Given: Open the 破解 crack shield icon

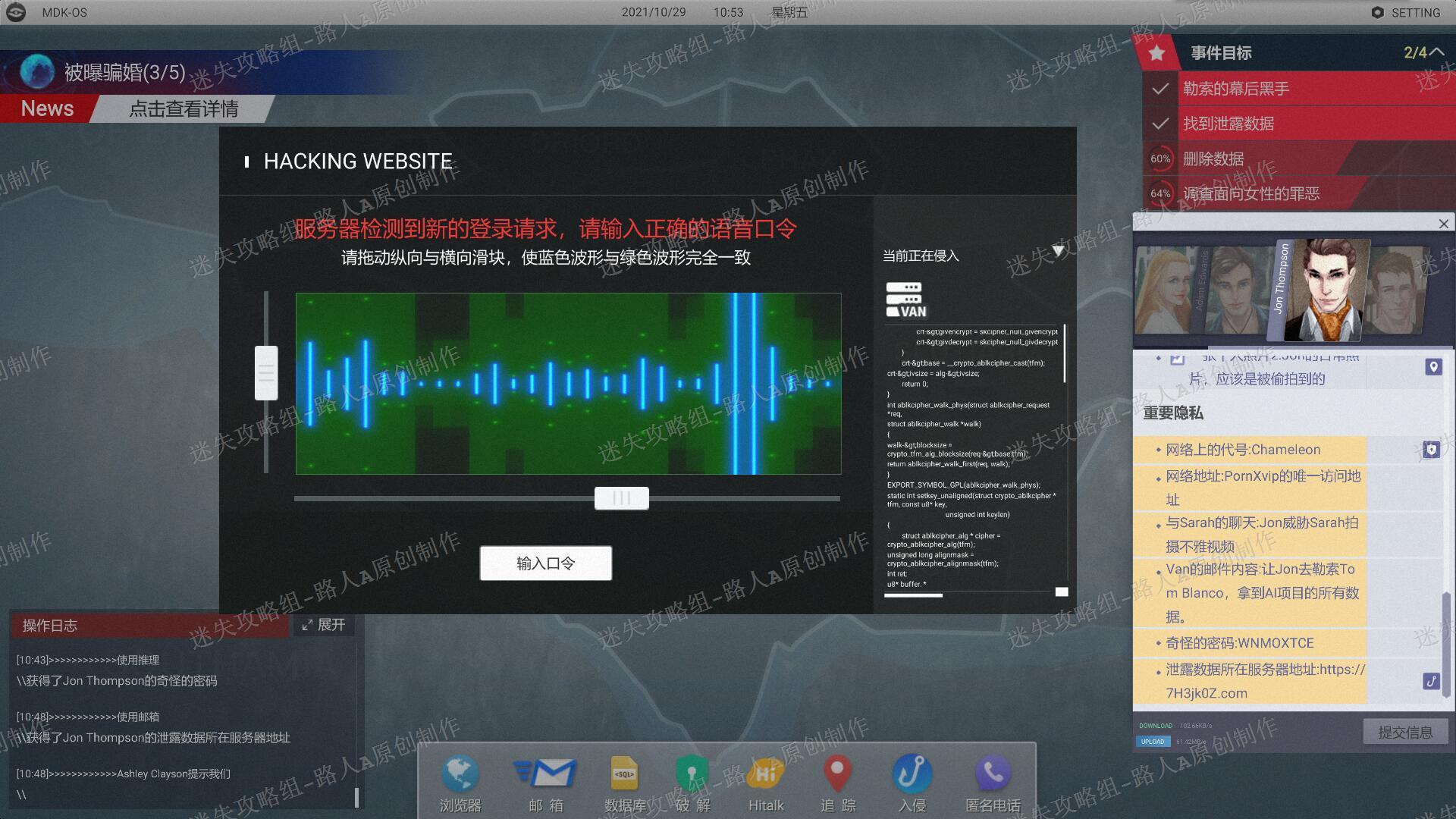Looking at the screenshot, I should [692, 774].
